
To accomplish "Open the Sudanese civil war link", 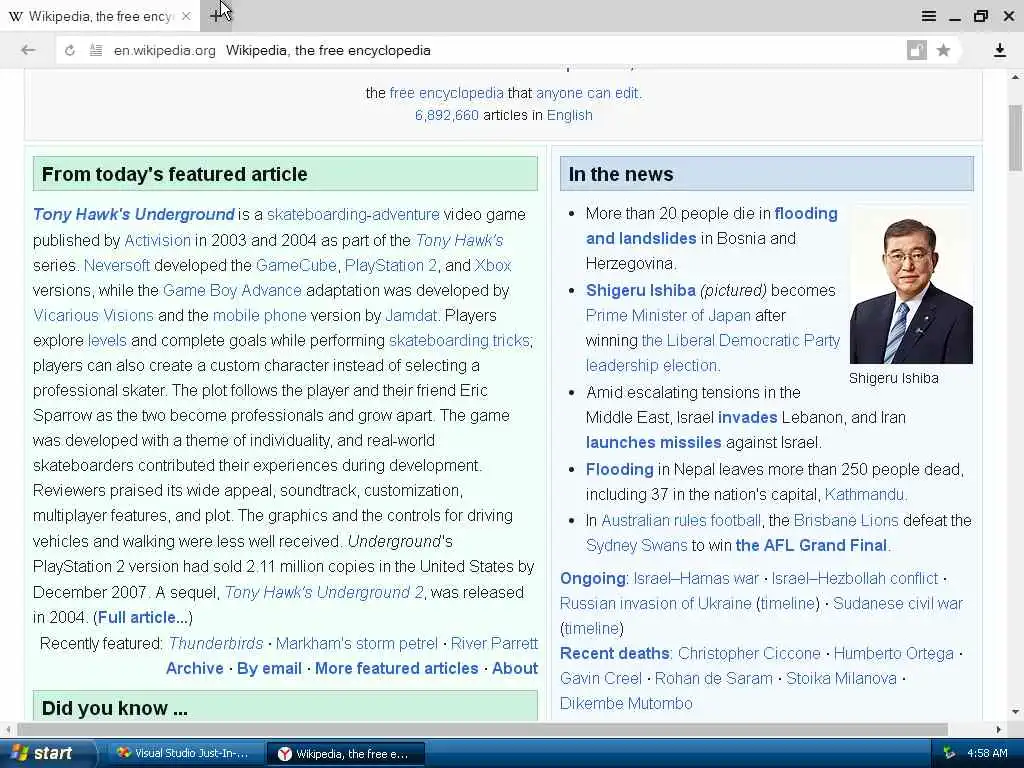I will (x=898, y=603).
